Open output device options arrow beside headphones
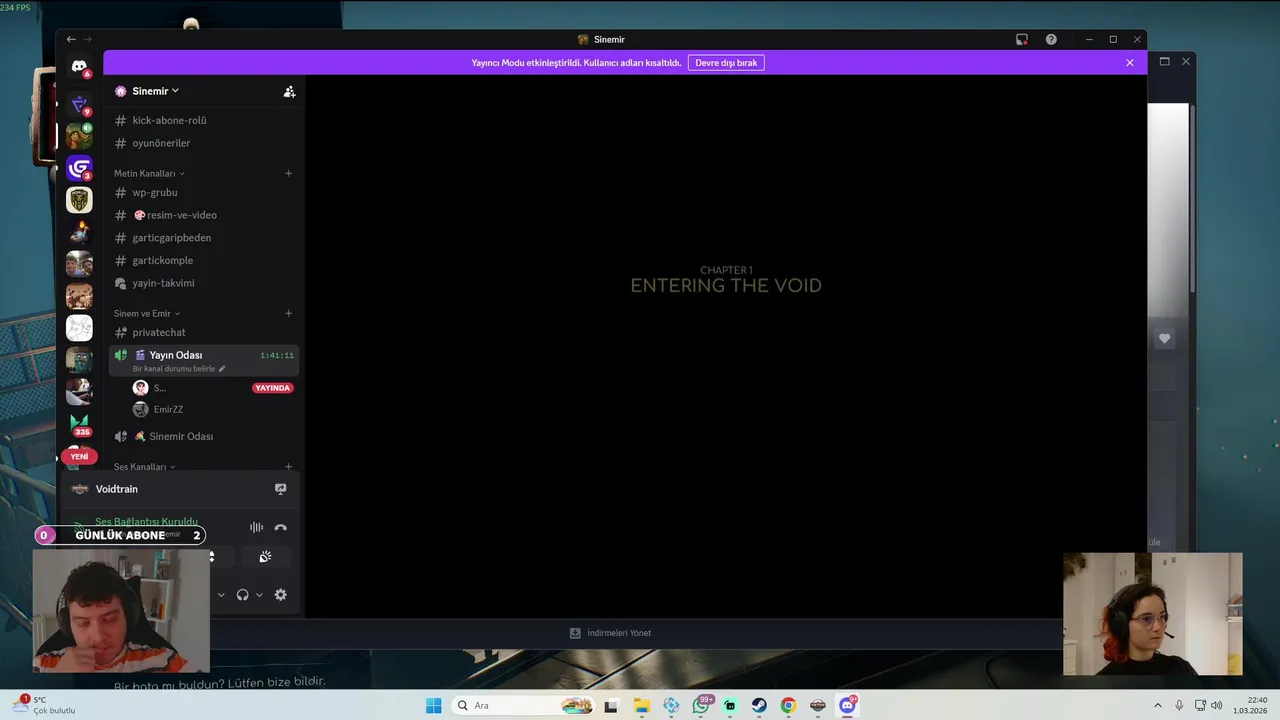Viewport: 1280px width, 720px height. 259,594
